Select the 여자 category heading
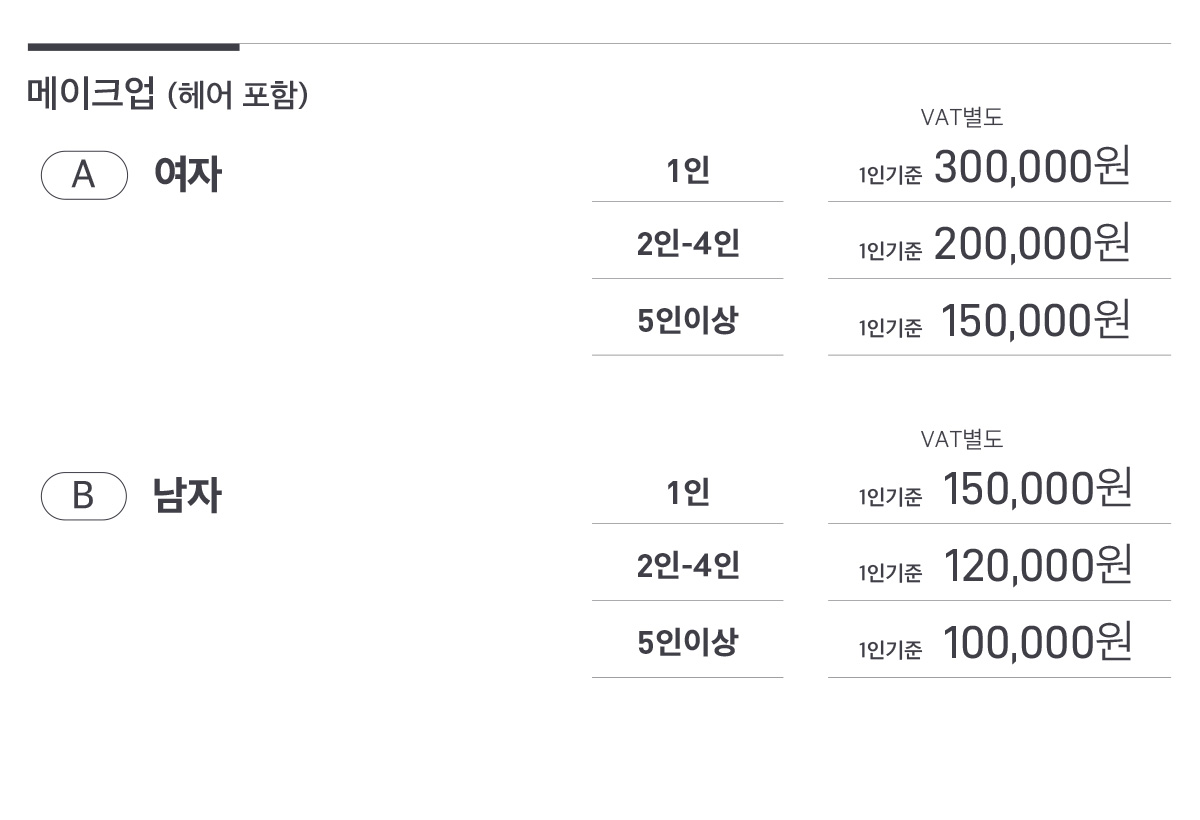Viewport: 1200px width, 820px height. click(x=187, y=175)
